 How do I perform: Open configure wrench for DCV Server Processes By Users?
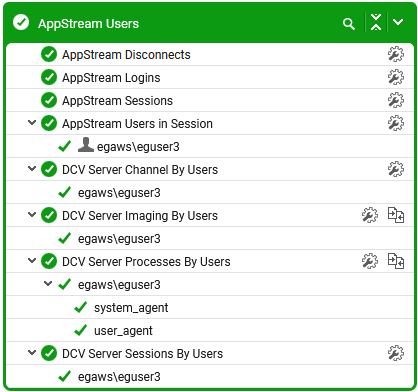click(370, 261)
